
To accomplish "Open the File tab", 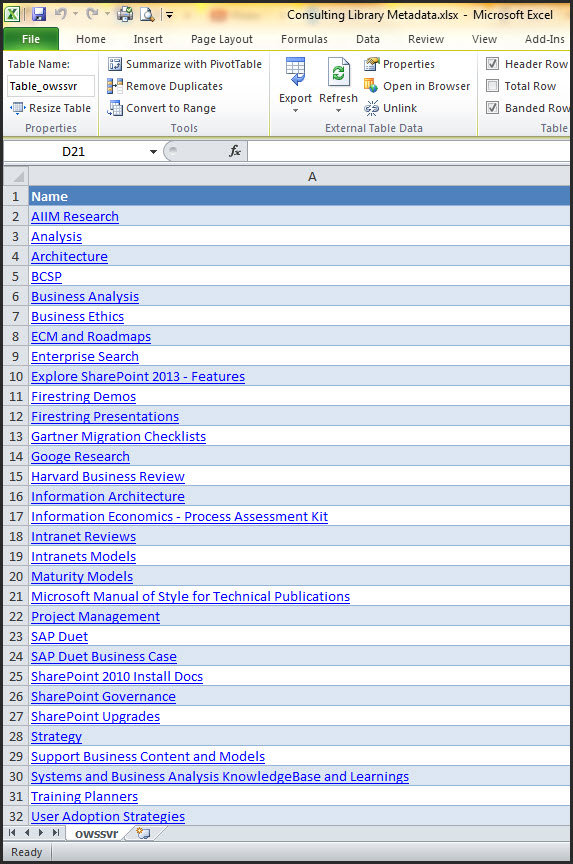I will [31, 39].
